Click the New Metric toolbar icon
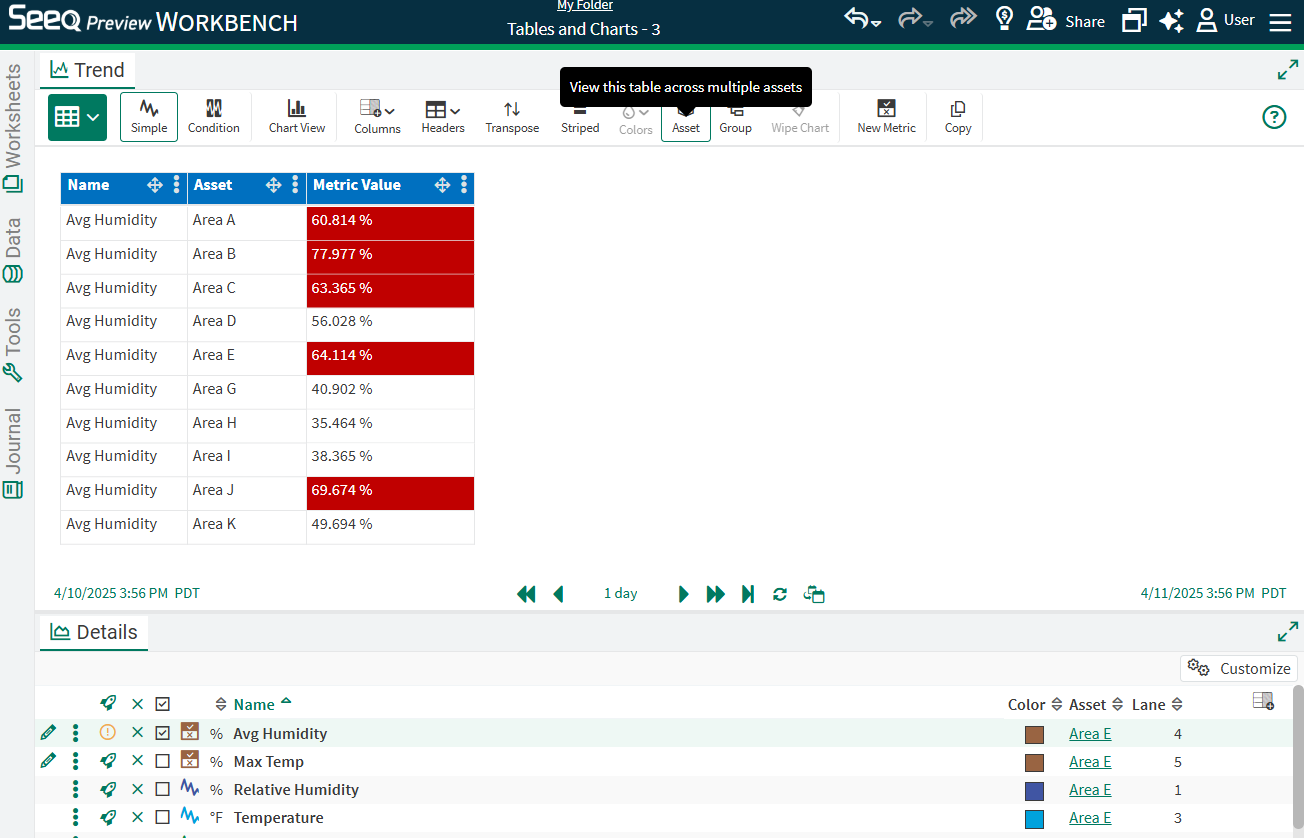The width and height of the screenshot is (1304, 838). (x=886, y=116)
